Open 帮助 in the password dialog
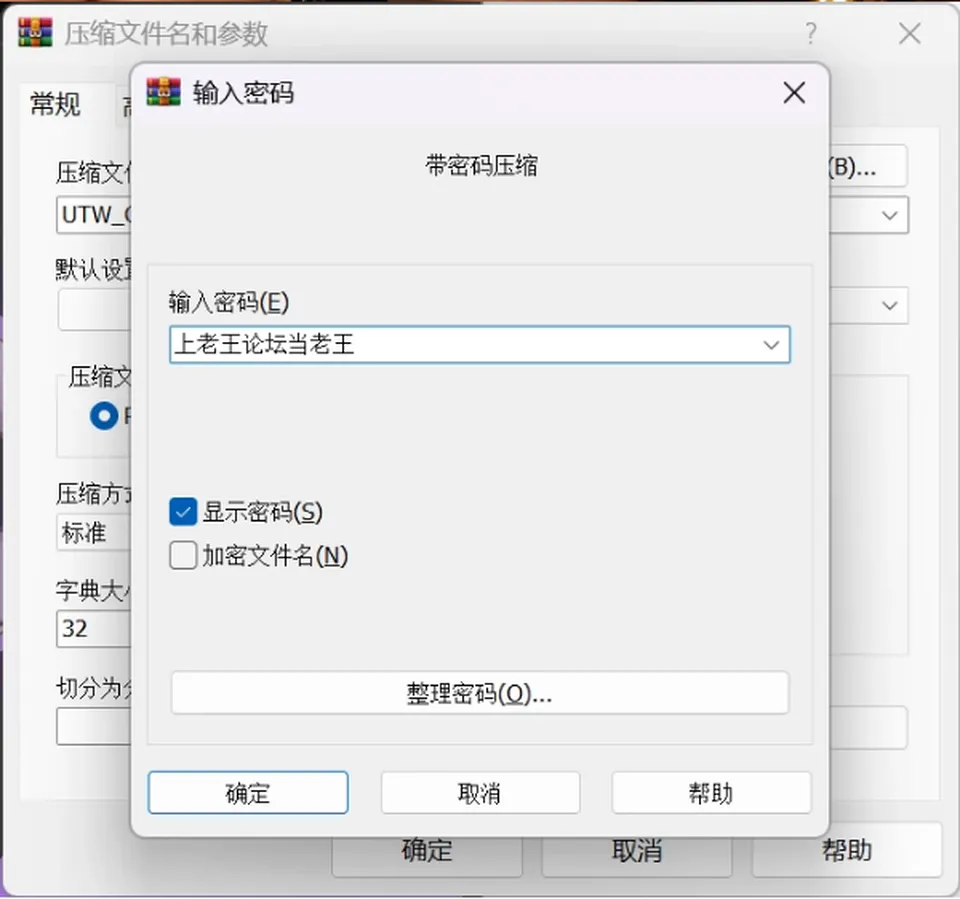Image resolution: width=960 pixels, height=899 pixels. click(711, 792)
